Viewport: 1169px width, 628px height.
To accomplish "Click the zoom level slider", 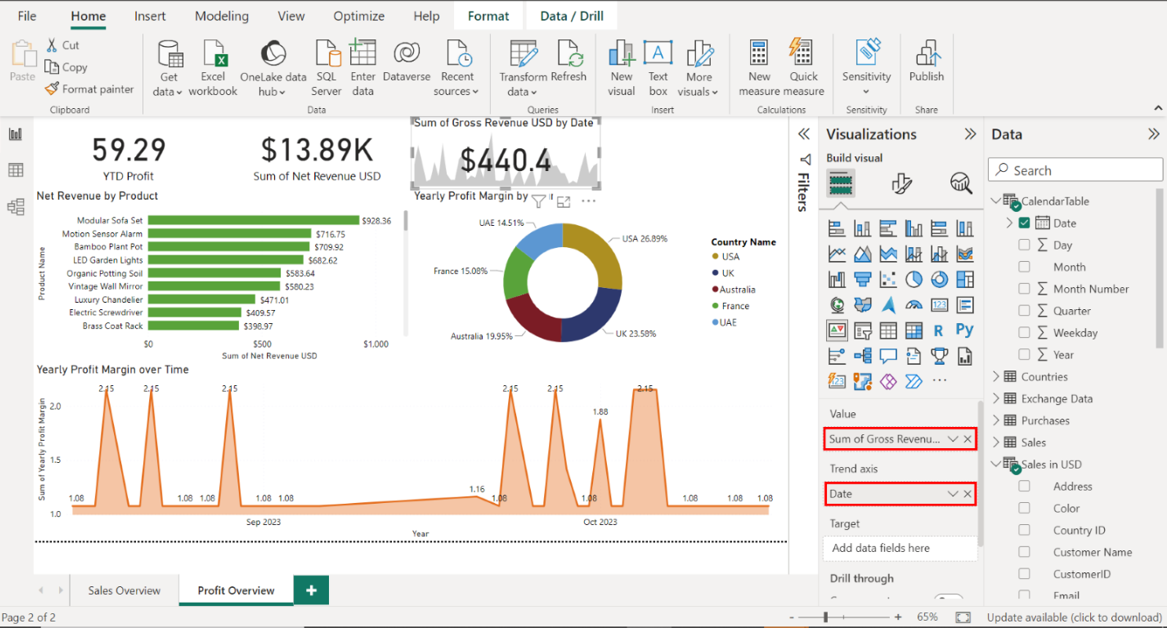I will pyautogui.click(x=826, y=617).
